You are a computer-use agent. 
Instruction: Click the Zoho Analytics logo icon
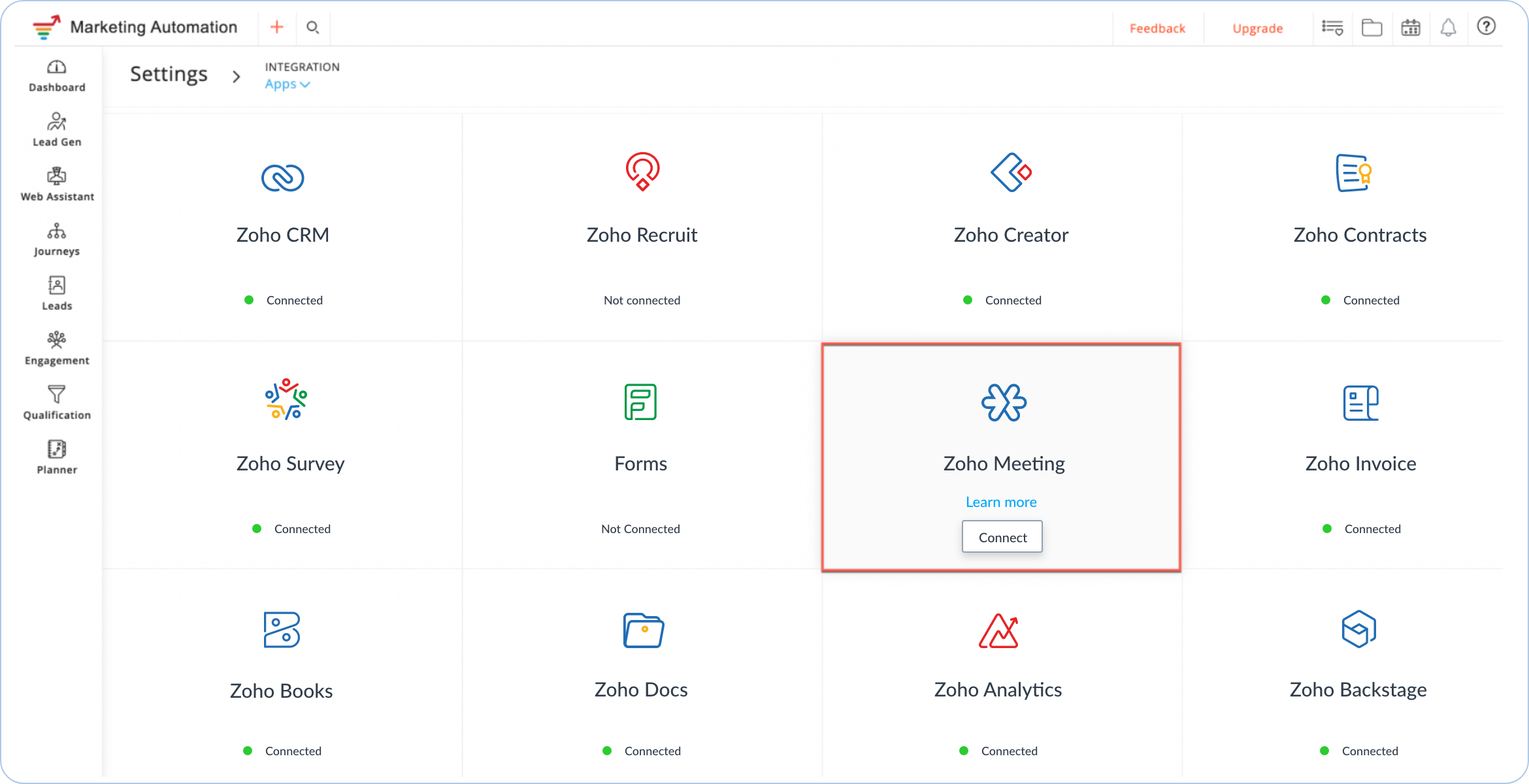(x=998, y=631)
